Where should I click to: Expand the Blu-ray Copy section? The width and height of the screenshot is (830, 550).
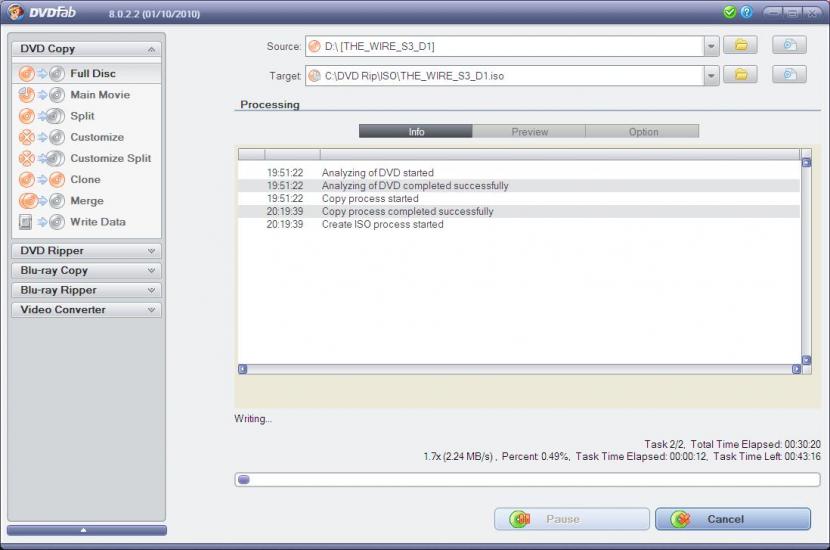click(x=86, y=271)
